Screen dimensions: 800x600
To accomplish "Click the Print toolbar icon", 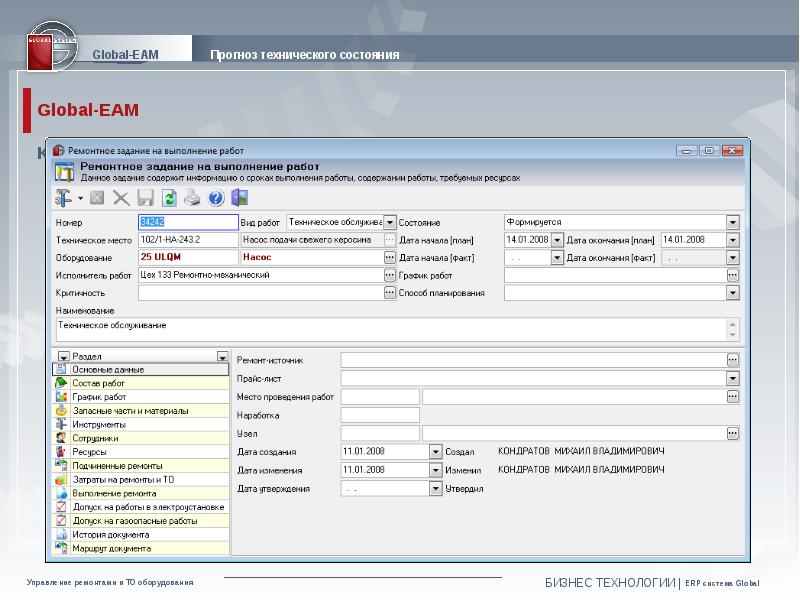I will pyautogui.click(x=192, y=198).
